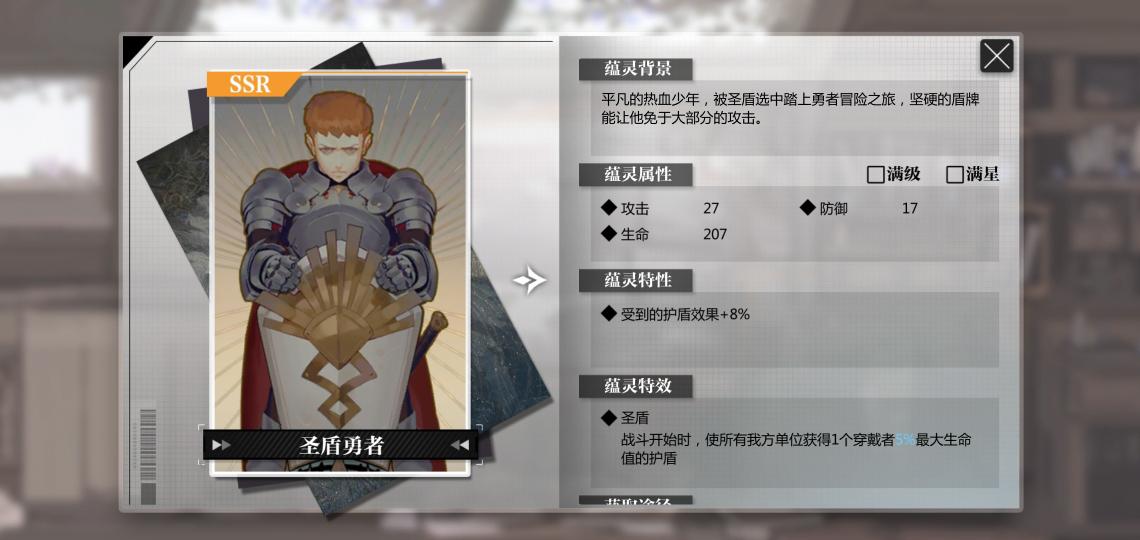
Task: Click the 蕴灵属性 section header
Action: [635, 175]
